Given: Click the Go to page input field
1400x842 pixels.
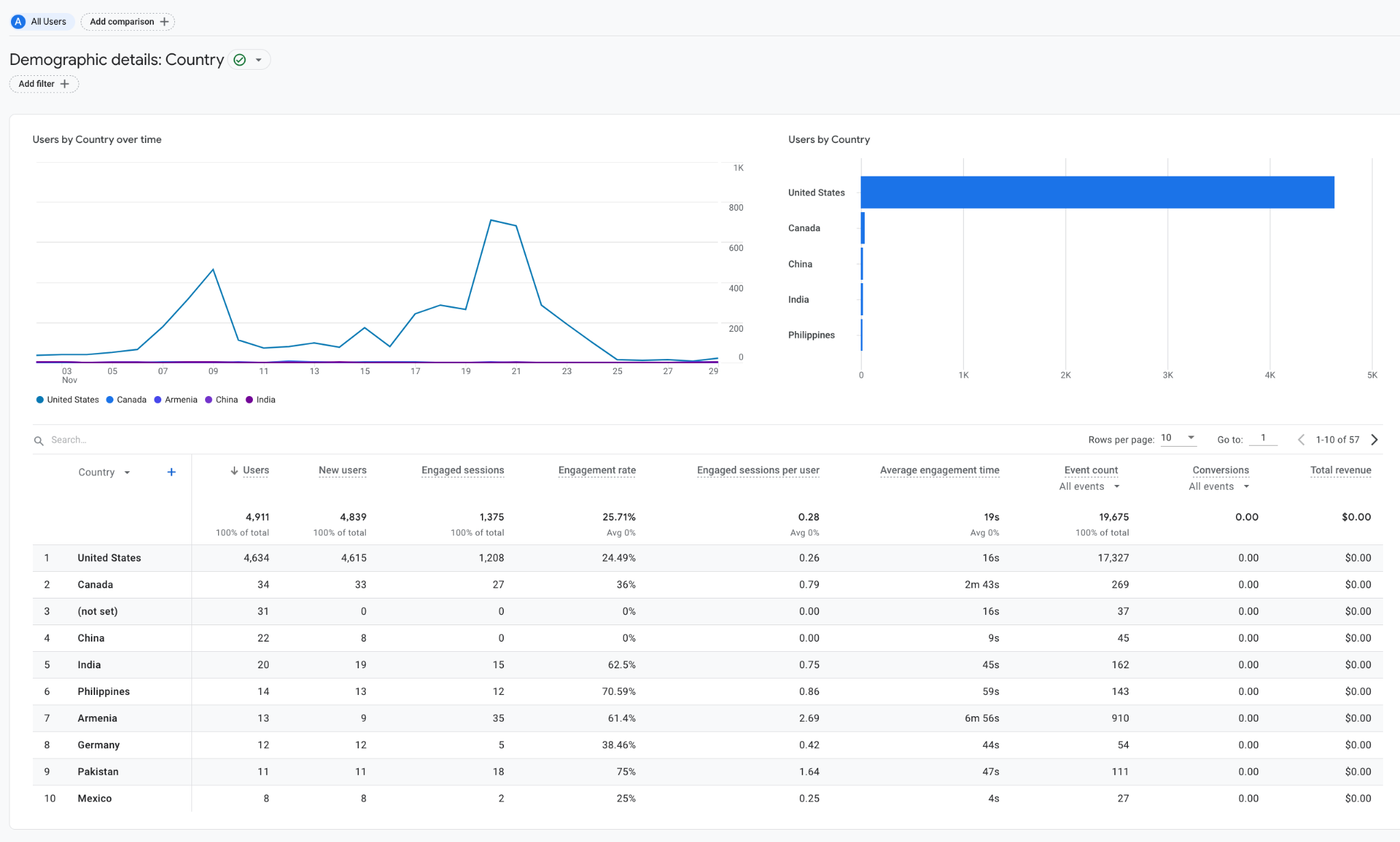Looking at the screenshot, I should tap(1263, 438).
